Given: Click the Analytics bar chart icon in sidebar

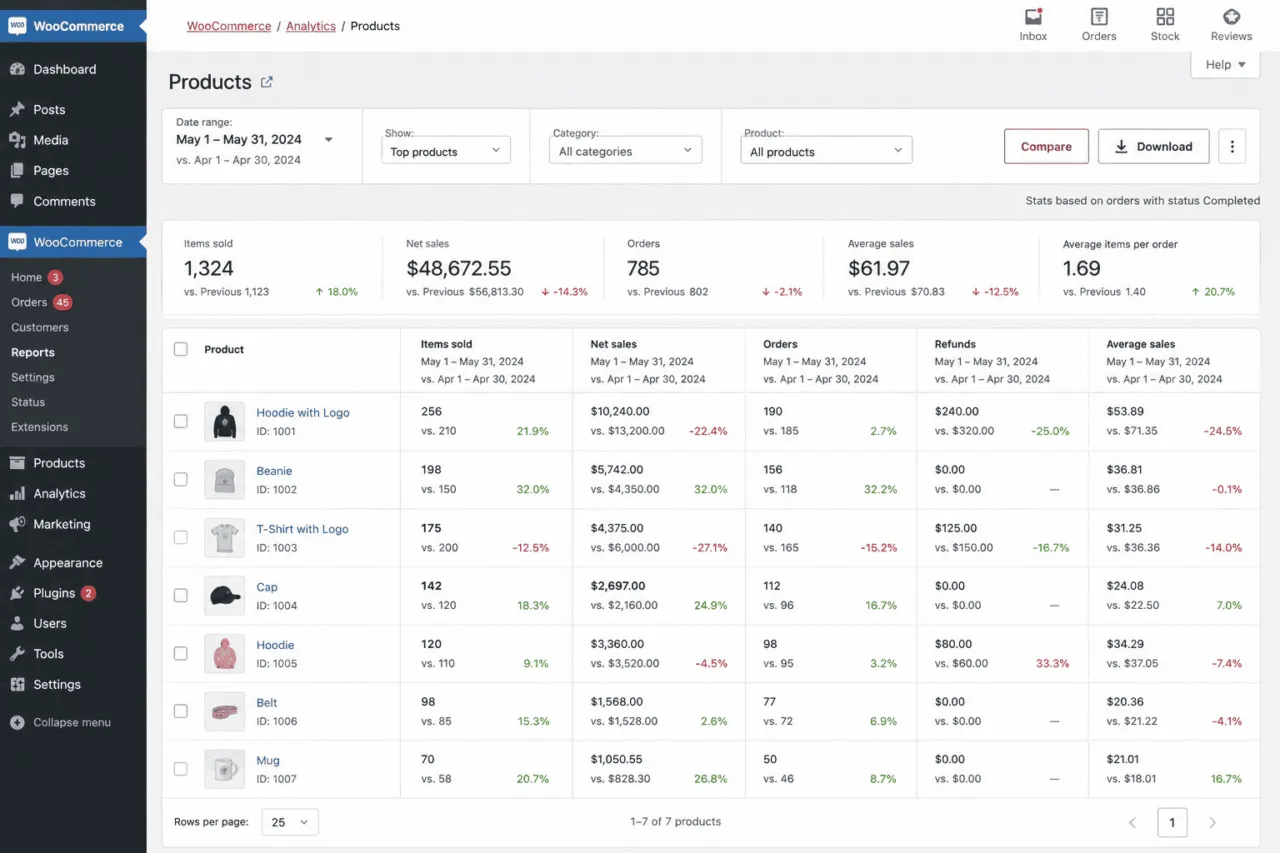Looking at the screenshot, I should click(17, 494).
